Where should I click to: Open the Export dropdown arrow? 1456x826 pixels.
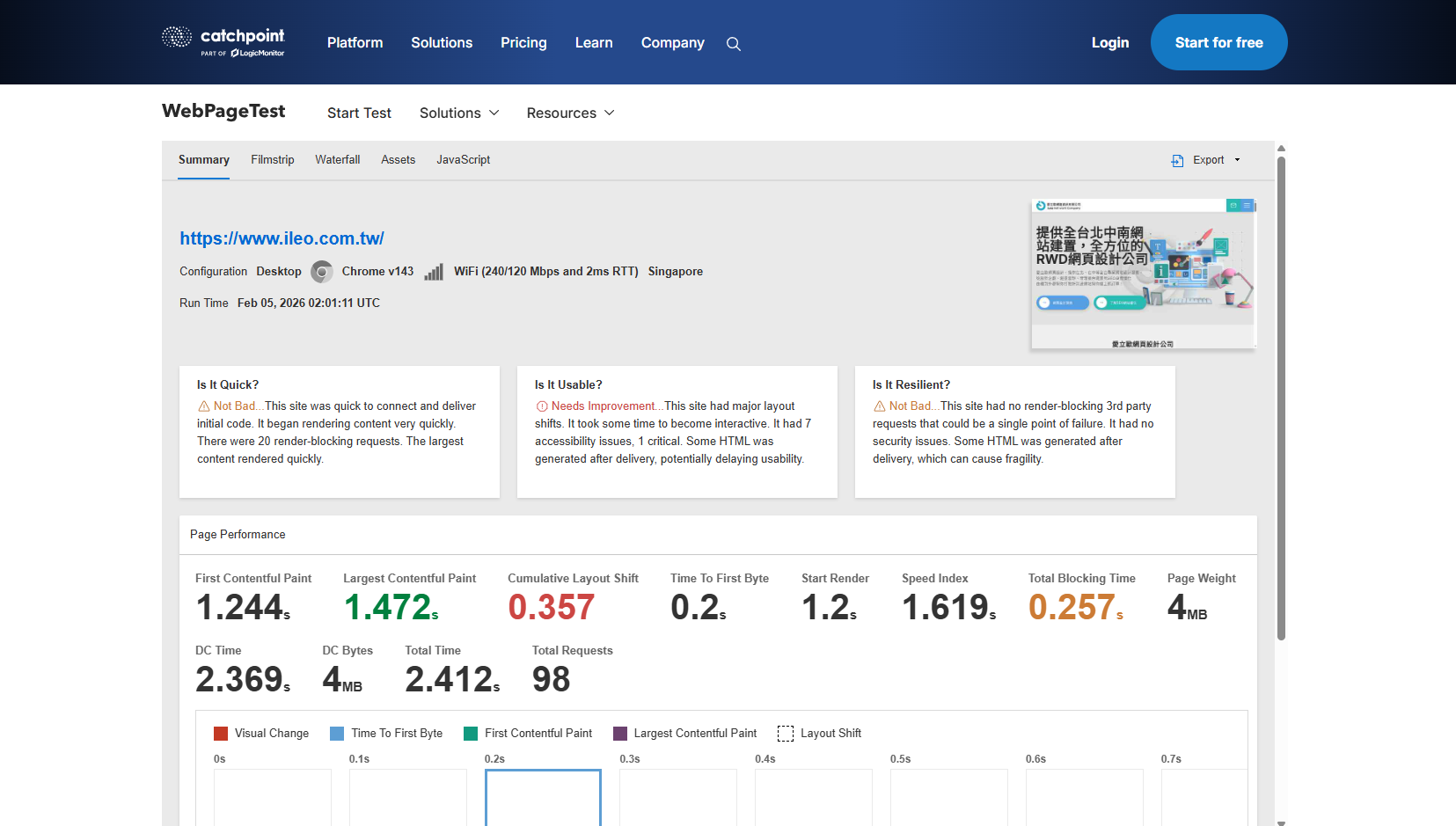1237,160
